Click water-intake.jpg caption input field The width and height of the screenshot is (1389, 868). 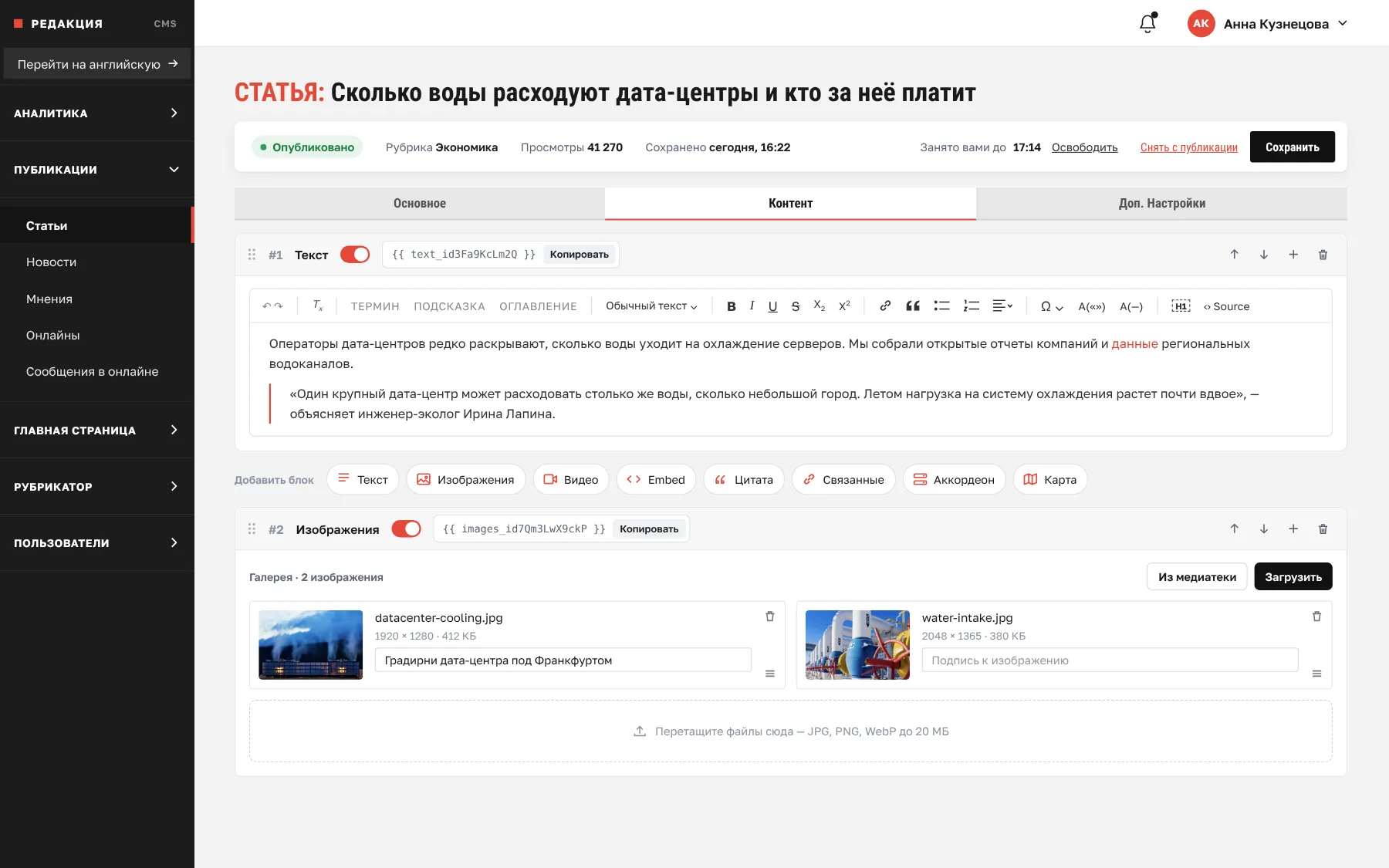pyautogui.click(x=1110, y=660)
